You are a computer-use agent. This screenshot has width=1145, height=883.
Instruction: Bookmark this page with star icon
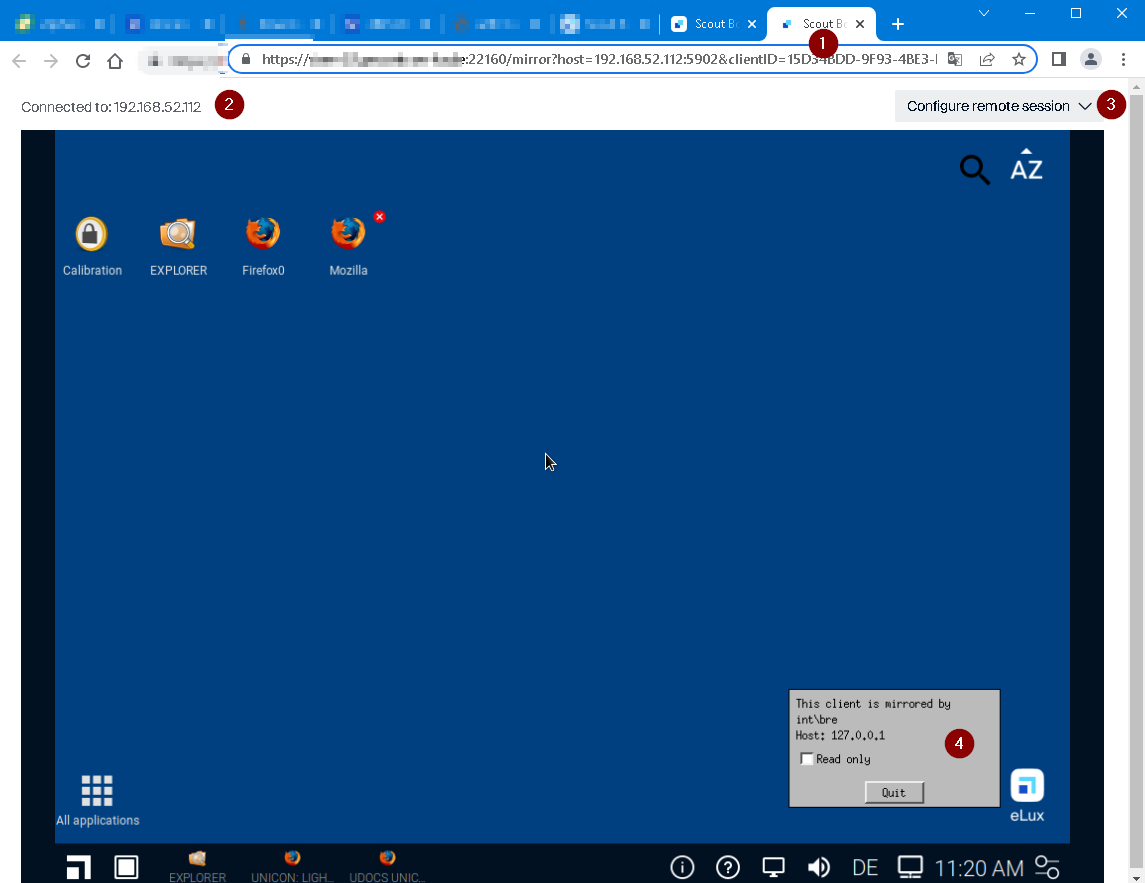coord(1019,60)
